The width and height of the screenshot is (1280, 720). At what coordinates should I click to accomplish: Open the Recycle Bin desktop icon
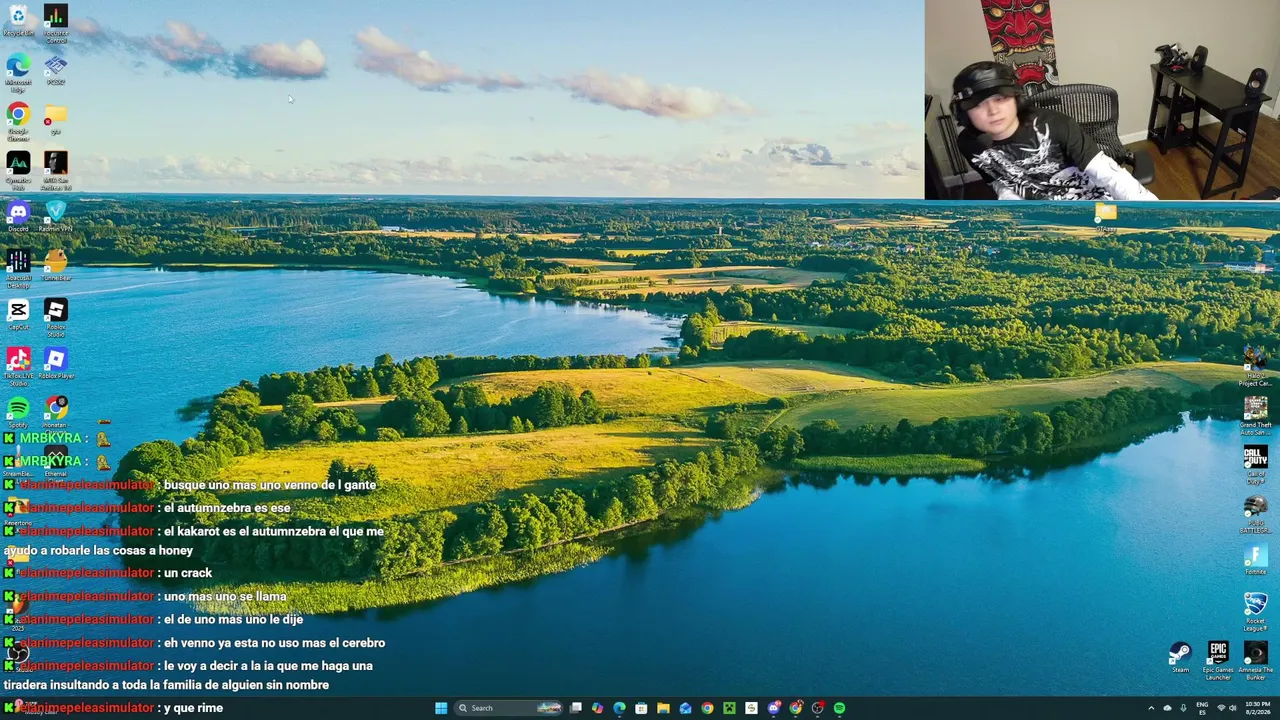18,20
